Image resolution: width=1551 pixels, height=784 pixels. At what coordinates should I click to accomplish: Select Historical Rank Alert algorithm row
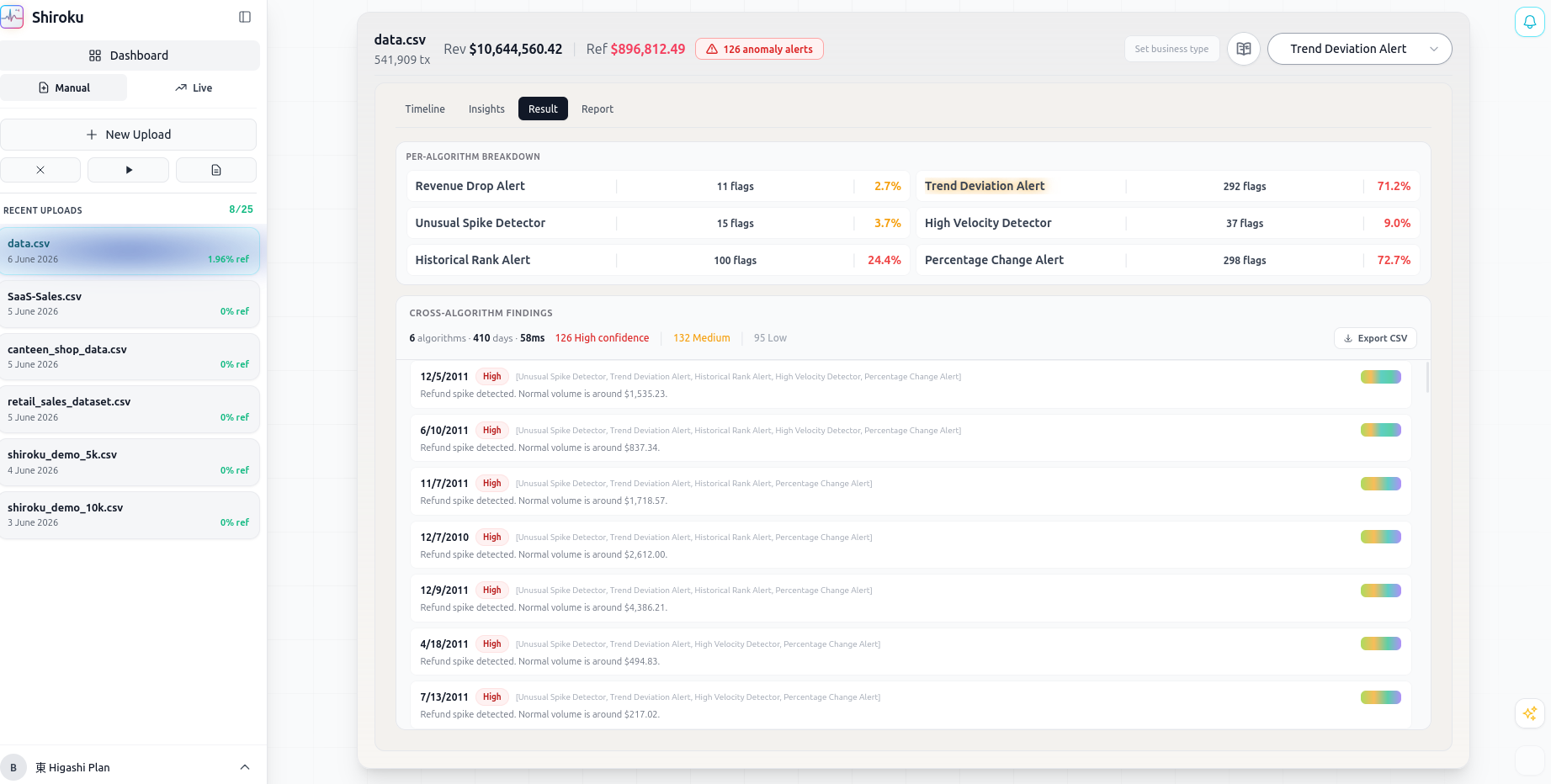pyautogui.click(x=658, y=260)
